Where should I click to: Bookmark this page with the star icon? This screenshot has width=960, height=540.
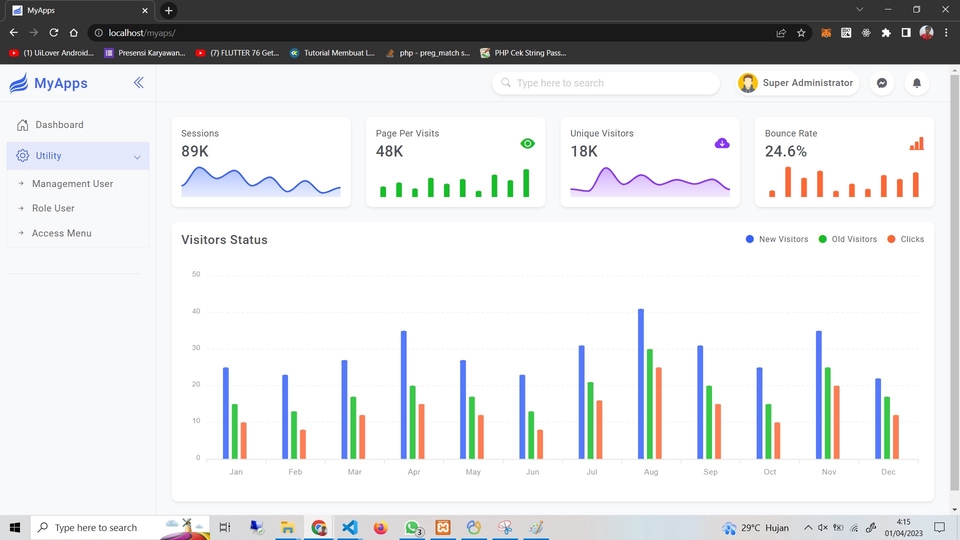click(x=801, y=32)
